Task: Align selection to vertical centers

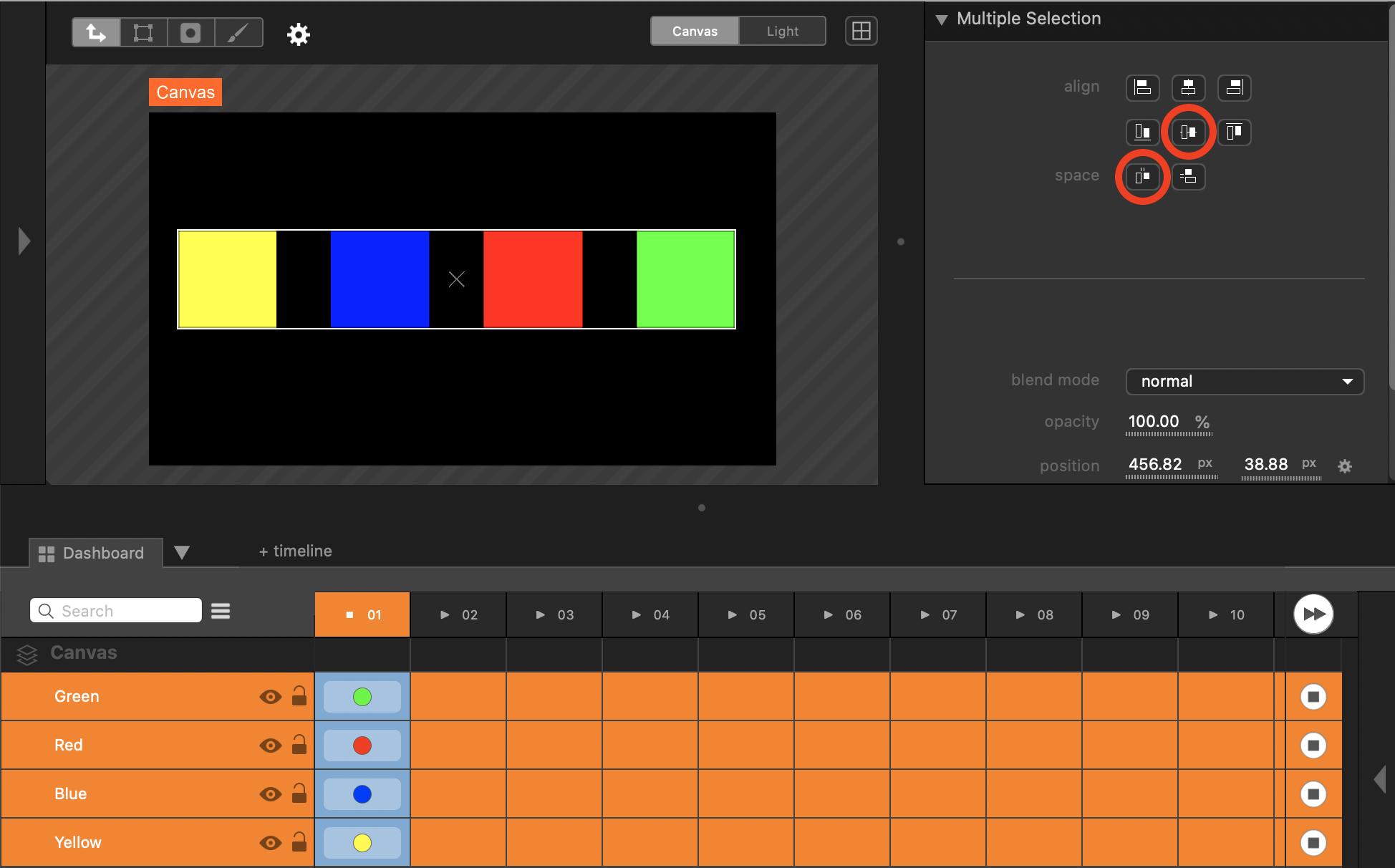Action: point(1188,132)
